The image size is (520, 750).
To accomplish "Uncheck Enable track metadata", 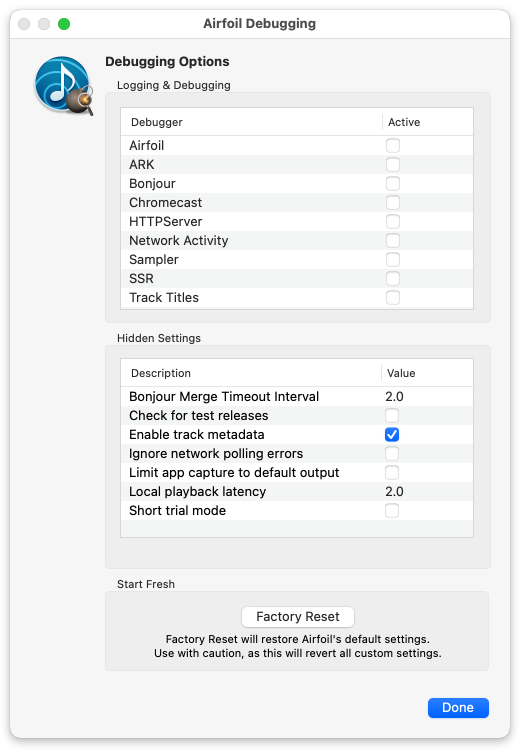I will (x=392, y=434).
